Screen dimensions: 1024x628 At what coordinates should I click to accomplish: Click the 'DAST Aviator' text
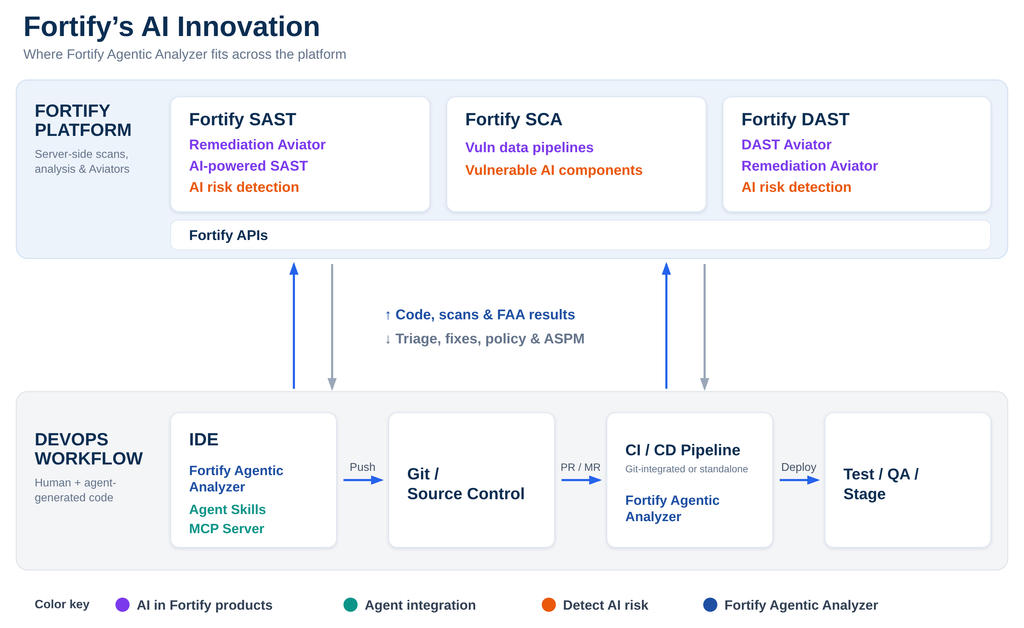[786, 144]
